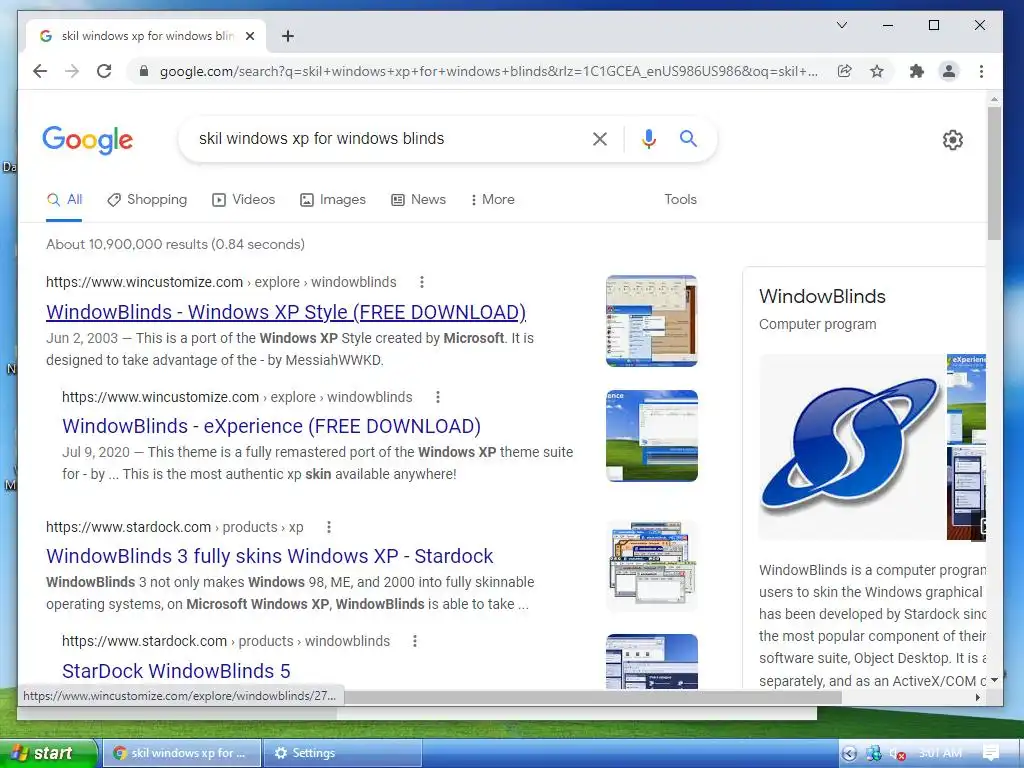Open options for StarDock WindowBlinds 5 result
This screenshot has height=768, width=1024.
click(414, 641)
